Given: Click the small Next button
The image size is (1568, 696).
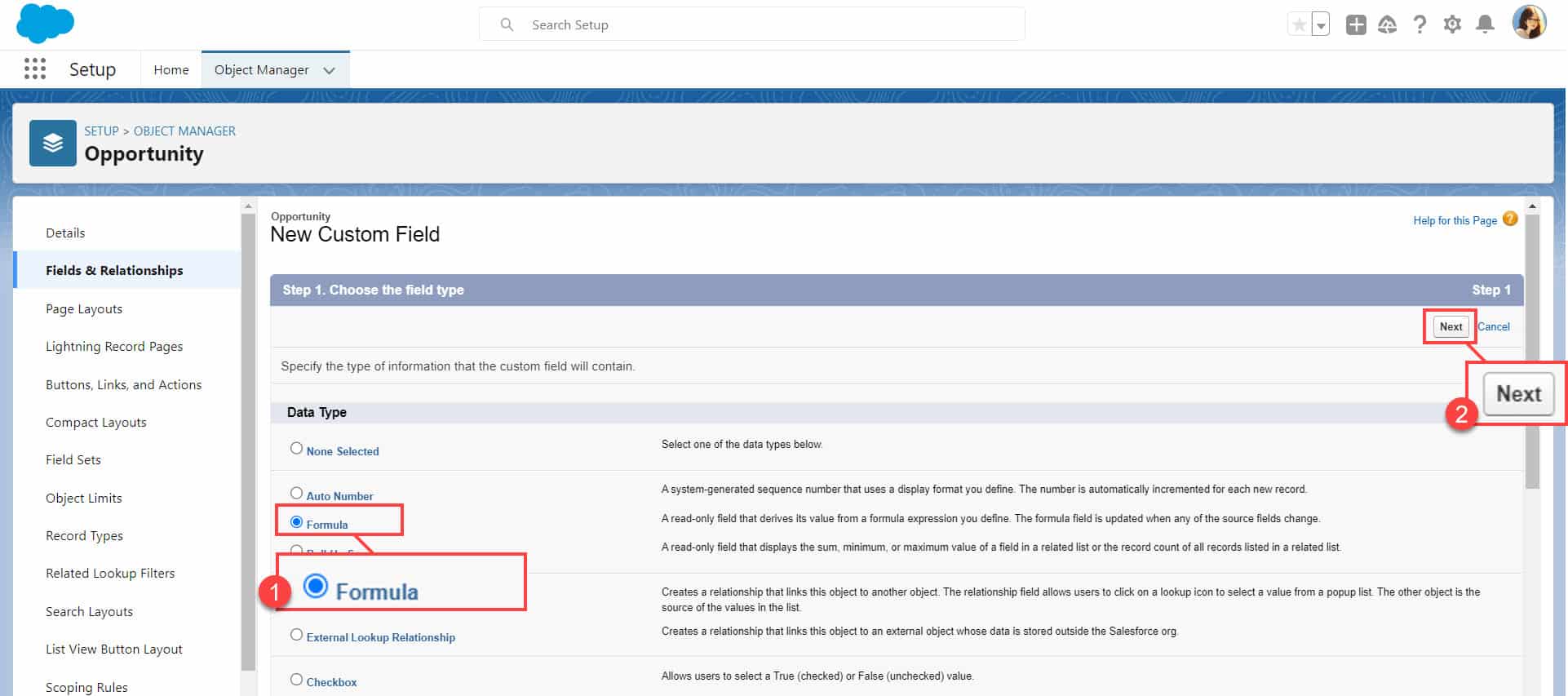Looking at the screenshot, I should click(x=1451, y=326).
